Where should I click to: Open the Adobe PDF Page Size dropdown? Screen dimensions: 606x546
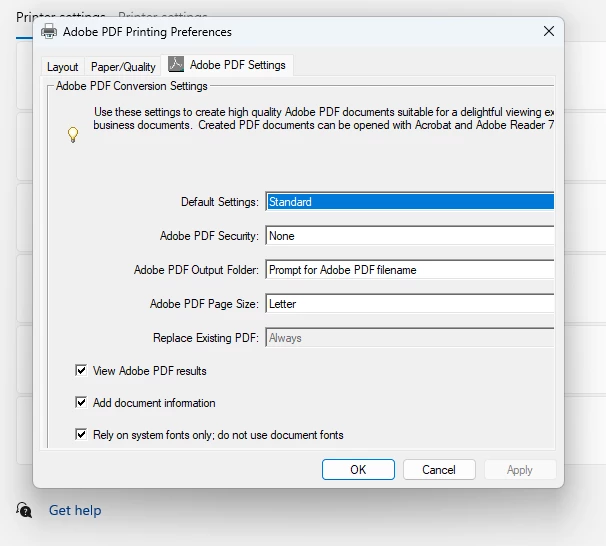click(x=410, y=304)
